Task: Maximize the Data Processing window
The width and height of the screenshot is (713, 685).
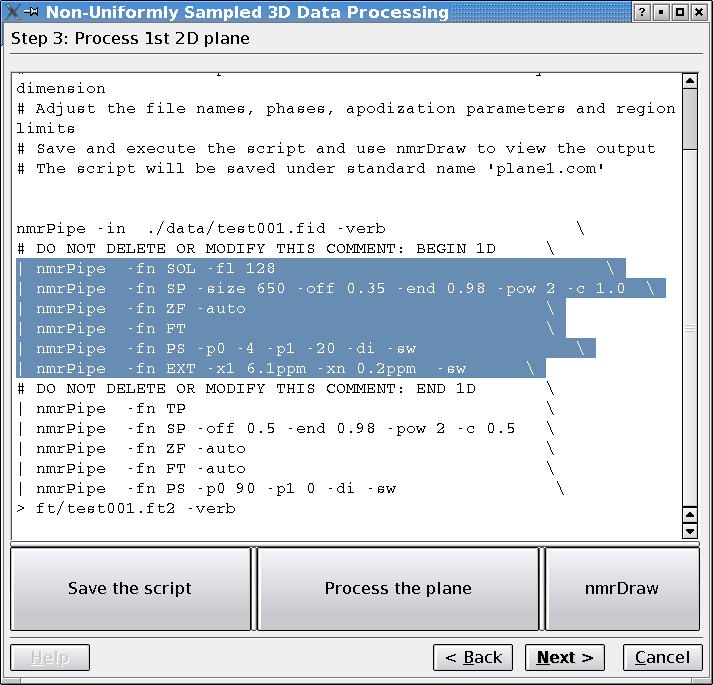Action: 680,12
